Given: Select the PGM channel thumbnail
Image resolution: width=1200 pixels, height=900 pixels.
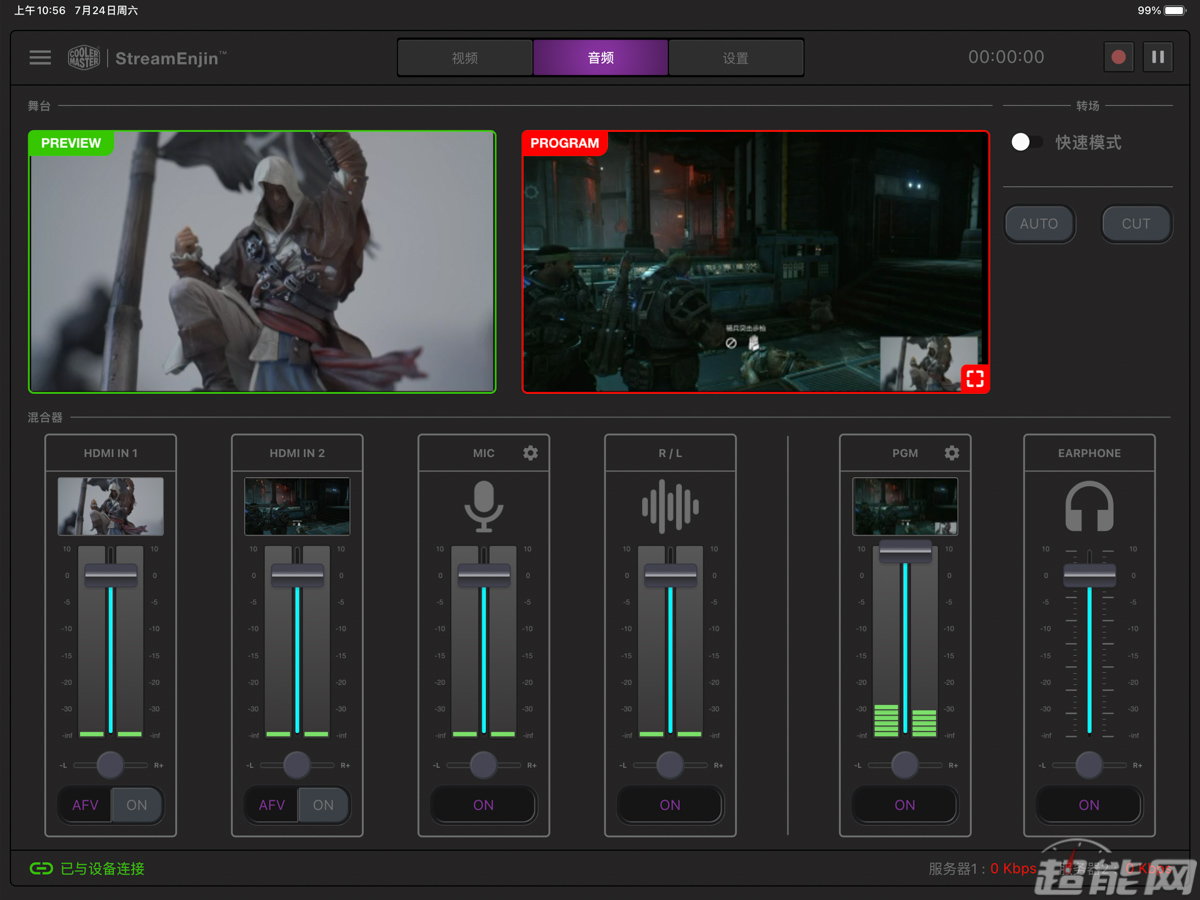Looking at the screenshot, I should click(x=905, y=506).
